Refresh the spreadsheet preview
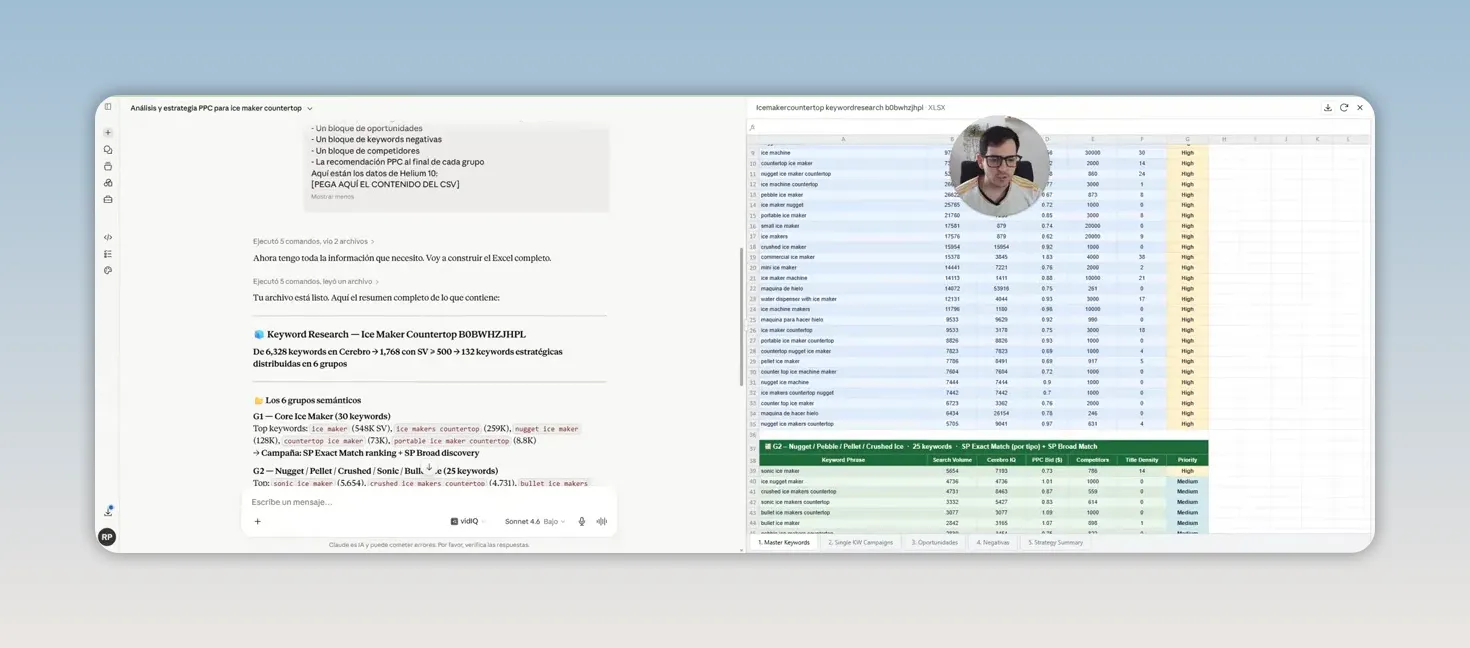Screen dimensions: 1470x648 pyautogui.click(x=1344, y=108)
